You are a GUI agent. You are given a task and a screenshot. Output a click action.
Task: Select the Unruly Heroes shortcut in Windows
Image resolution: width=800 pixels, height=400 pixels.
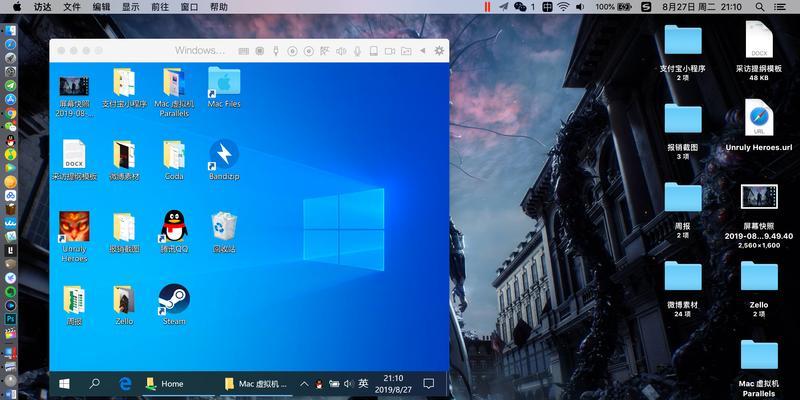pos(74,237)
